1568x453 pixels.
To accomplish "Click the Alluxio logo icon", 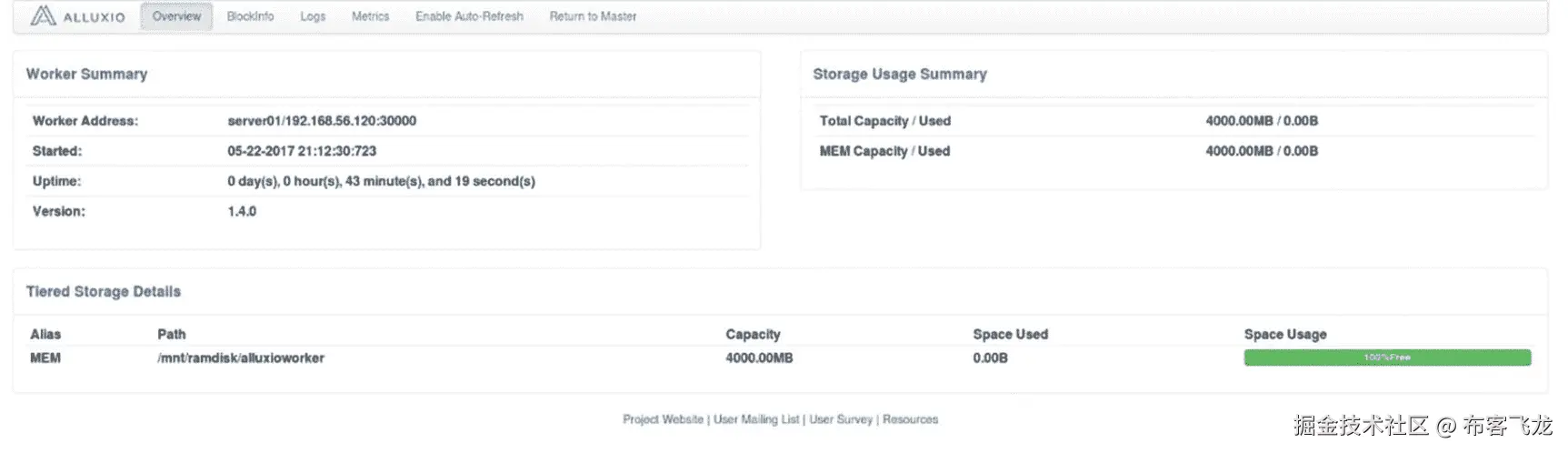I will pos(43,16).
